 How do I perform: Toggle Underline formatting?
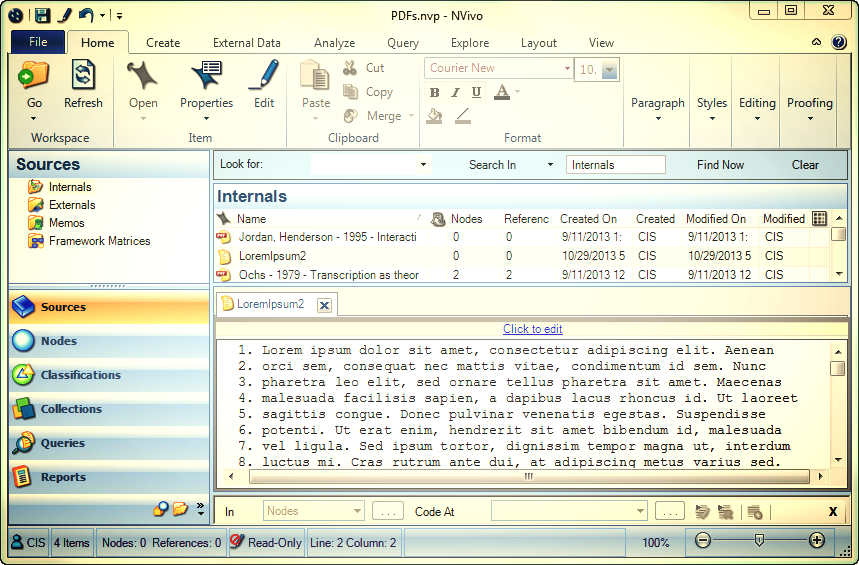click(476, 93)
